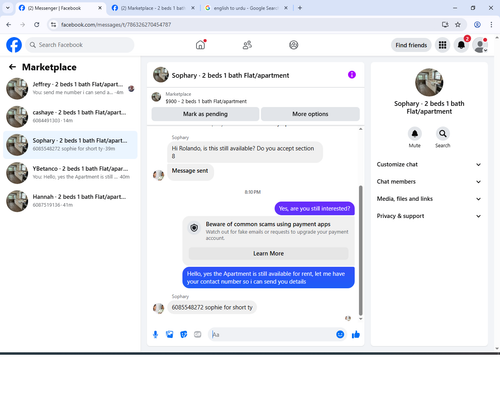The image size is (500, 400).
Task: Click the shield icon in scam warning
Action: coord(194,228)
